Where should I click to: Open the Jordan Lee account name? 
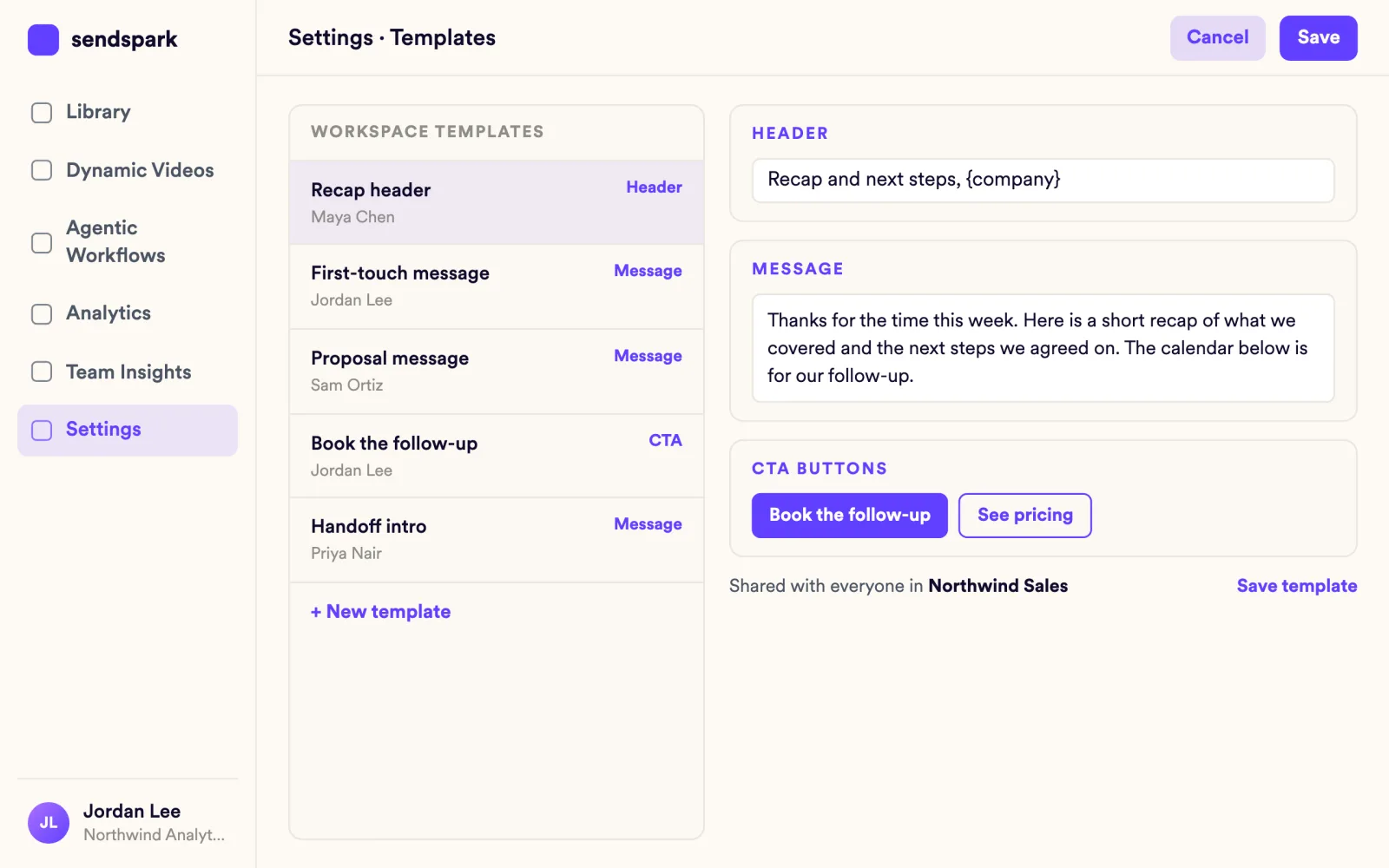pos(132,812)
